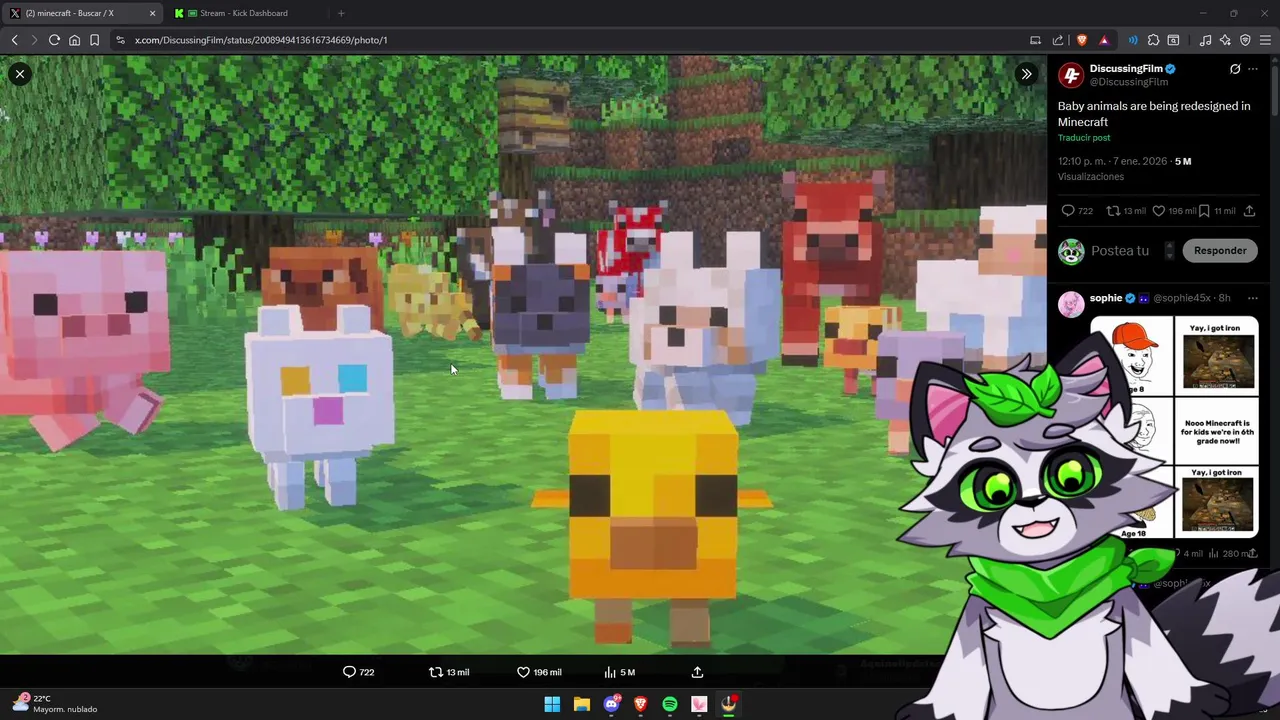Click the install app icon in address bar

[1035, 40]
